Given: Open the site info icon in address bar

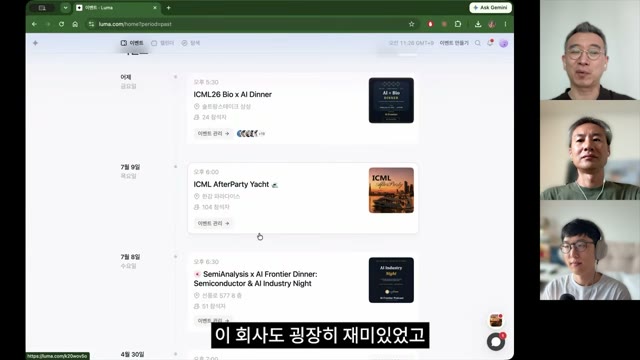Looking at the screenshot, I should 91,24.
